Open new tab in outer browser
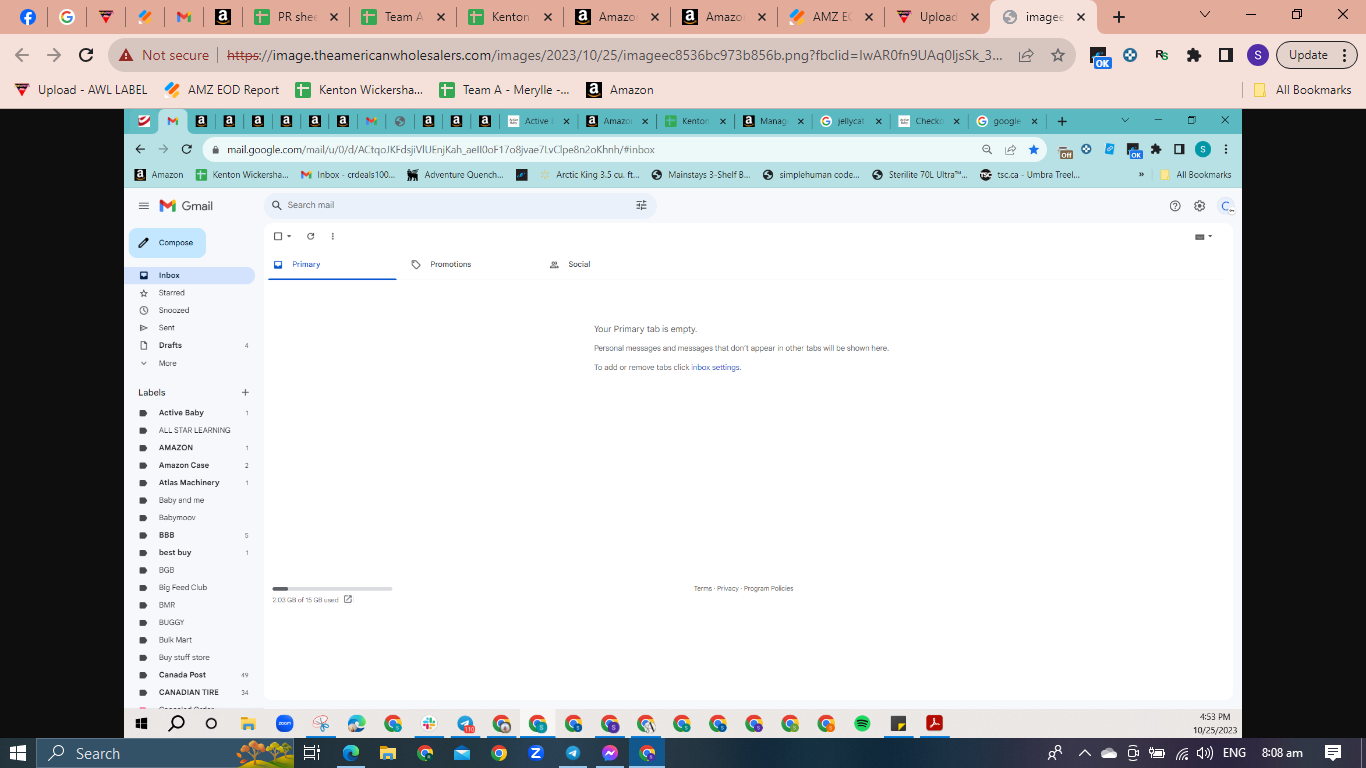The image size is (1366, 768). (x=1119, y=17)
